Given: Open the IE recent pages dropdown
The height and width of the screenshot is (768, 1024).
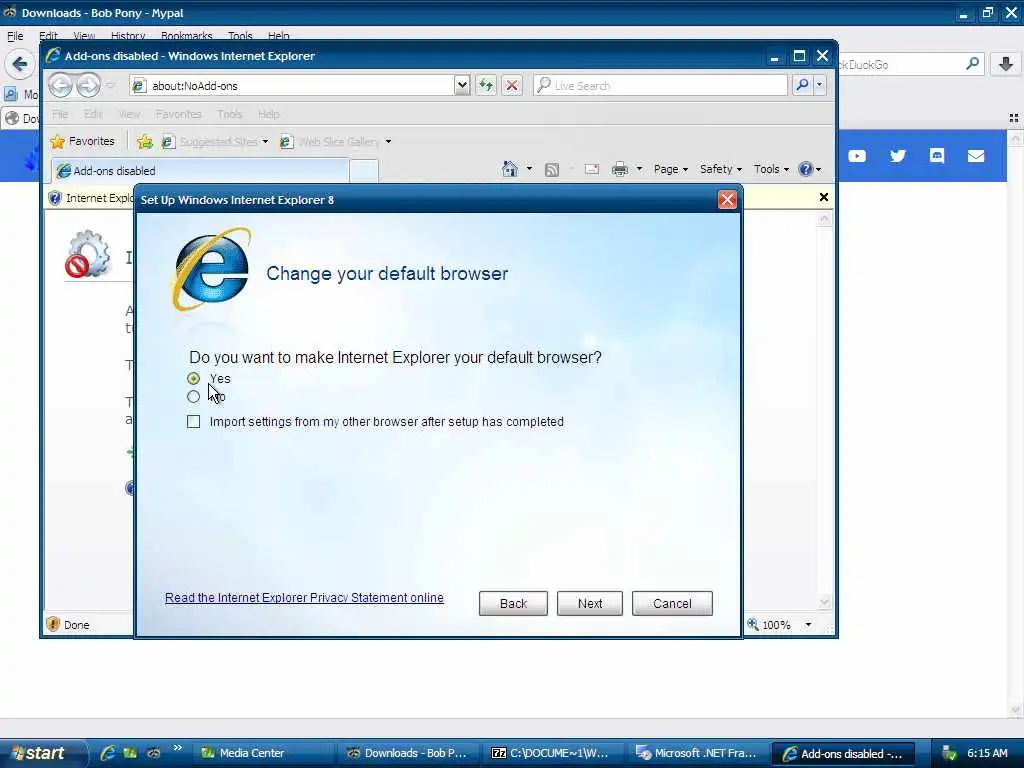Looking at the screenshot, I should pos(110,86).
